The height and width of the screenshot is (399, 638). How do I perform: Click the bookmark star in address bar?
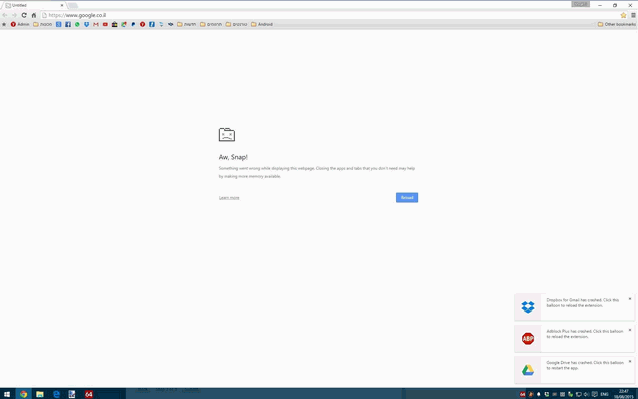click(623, 15)
